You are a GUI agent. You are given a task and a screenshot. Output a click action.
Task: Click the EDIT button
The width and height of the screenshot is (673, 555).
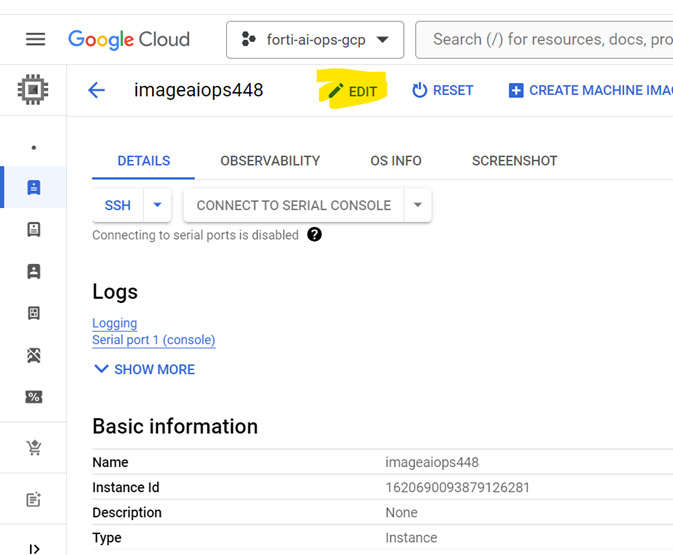point(353,91)
